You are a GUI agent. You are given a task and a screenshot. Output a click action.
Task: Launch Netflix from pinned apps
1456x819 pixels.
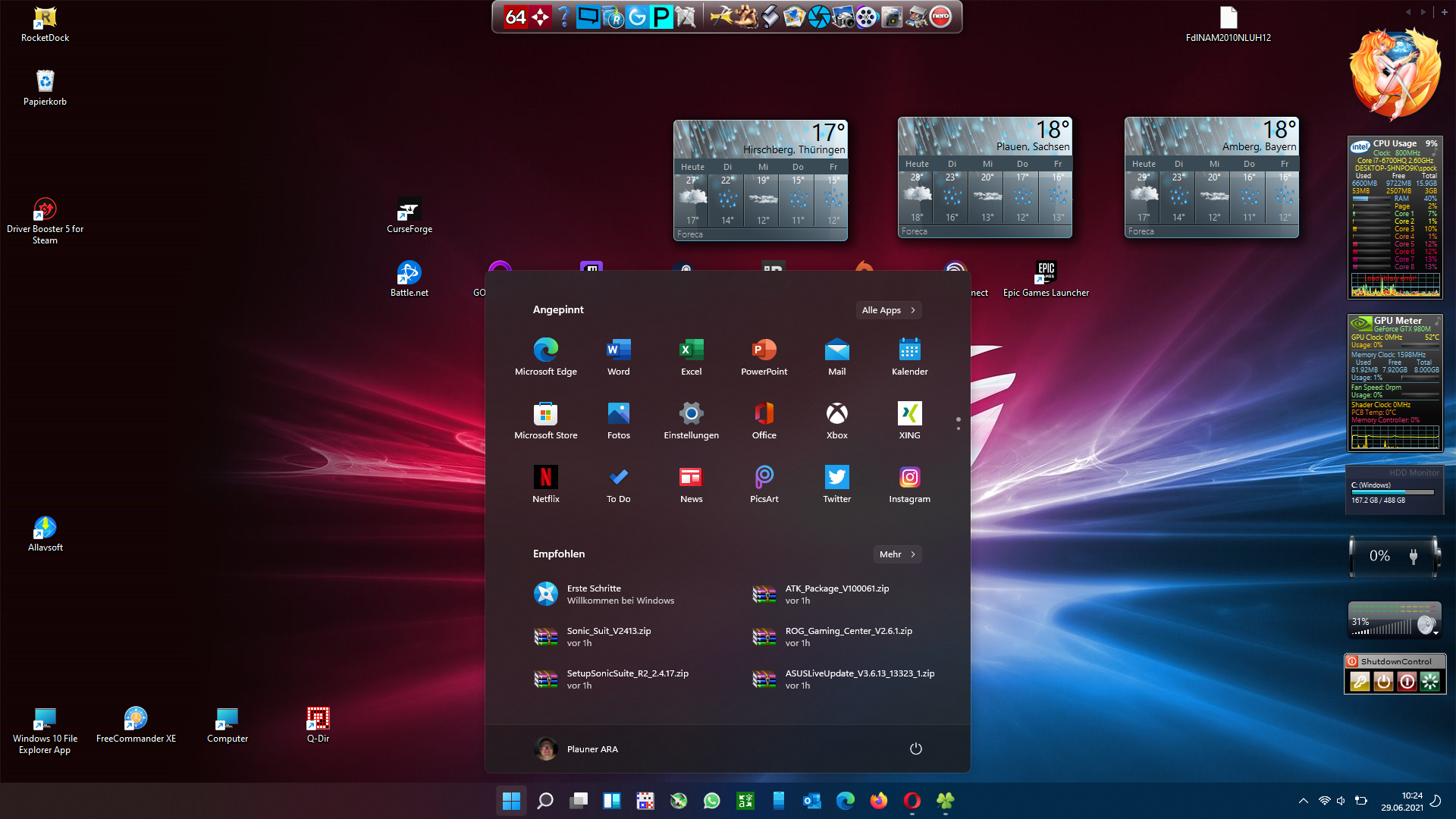[x=546, y=484]
